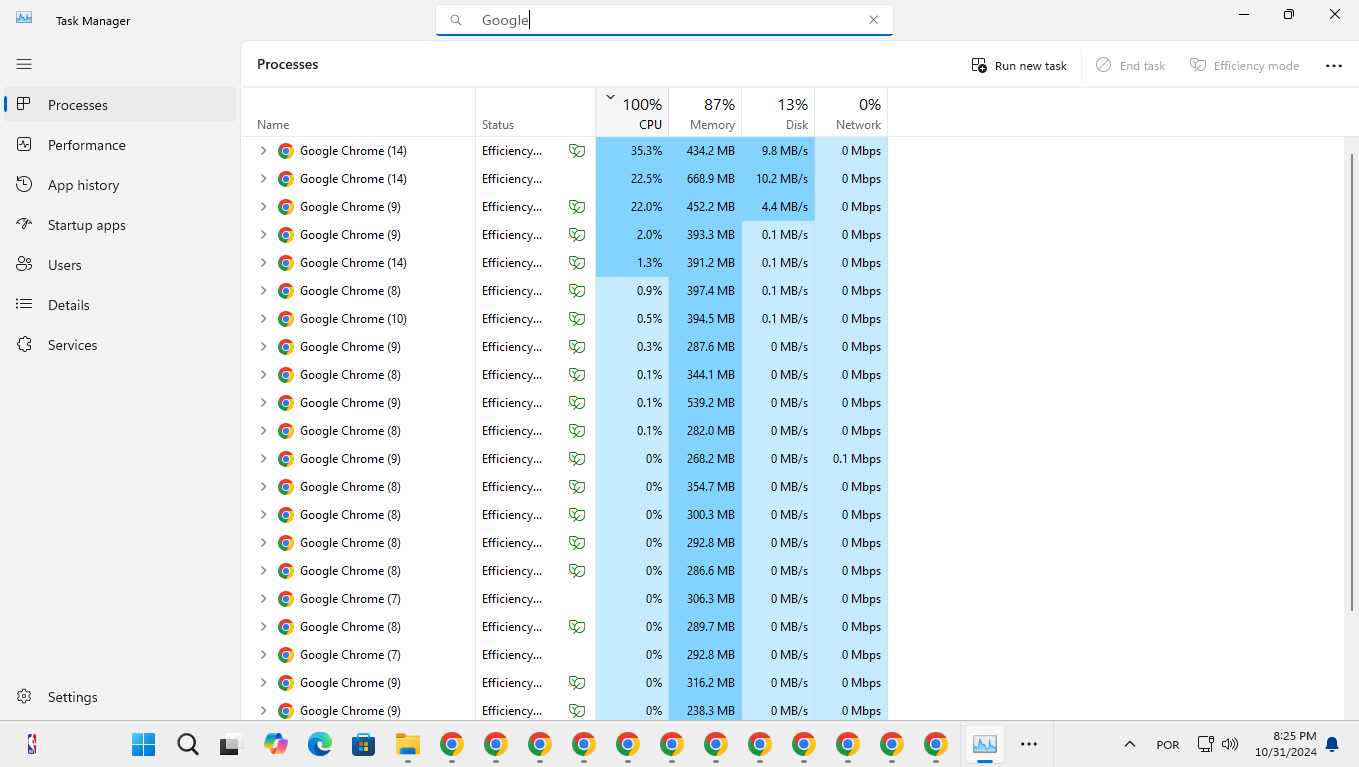
Task: Open the notifications bell icon
Action: (1332, 744)
